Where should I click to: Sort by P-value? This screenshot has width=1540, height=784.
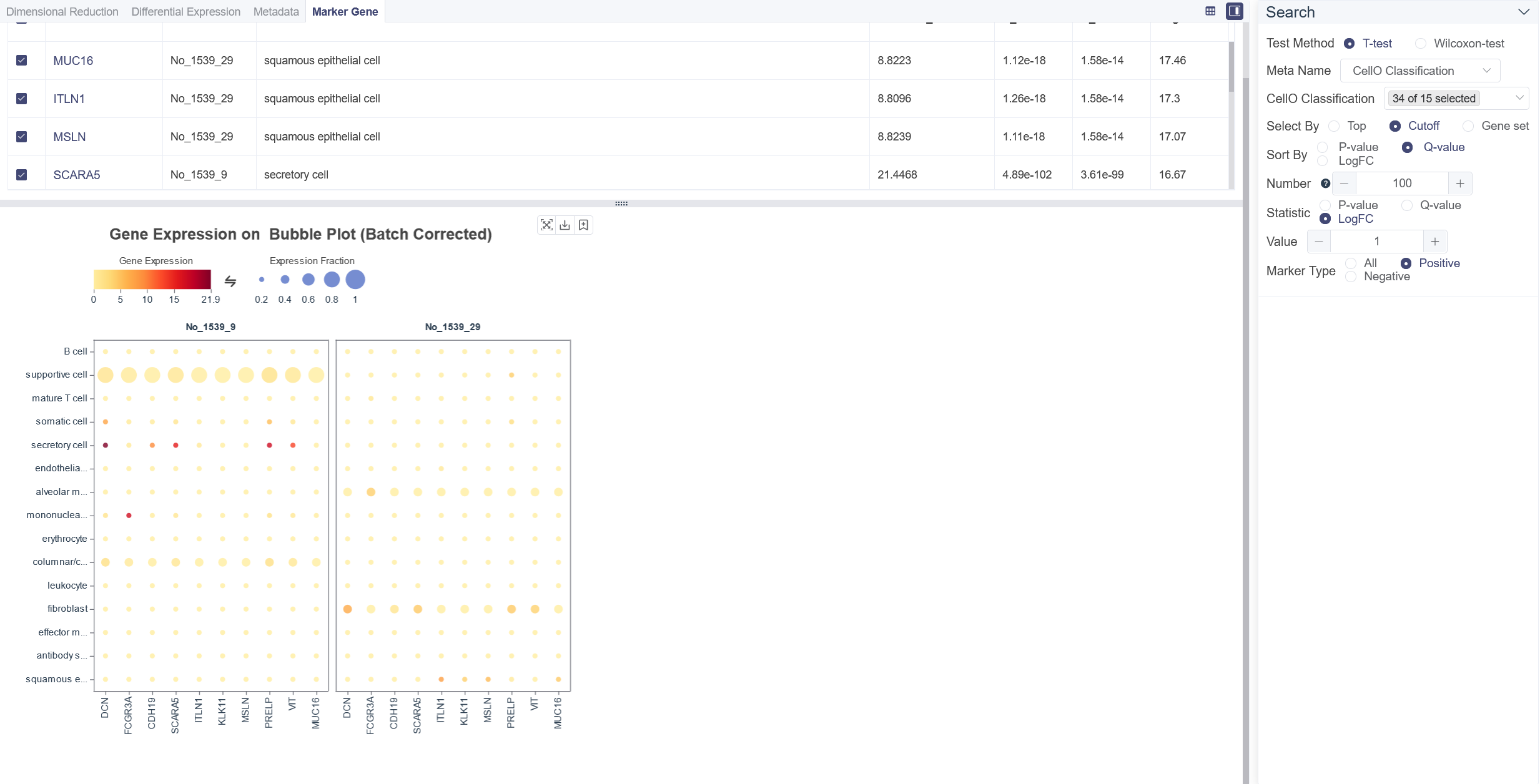1323,147
